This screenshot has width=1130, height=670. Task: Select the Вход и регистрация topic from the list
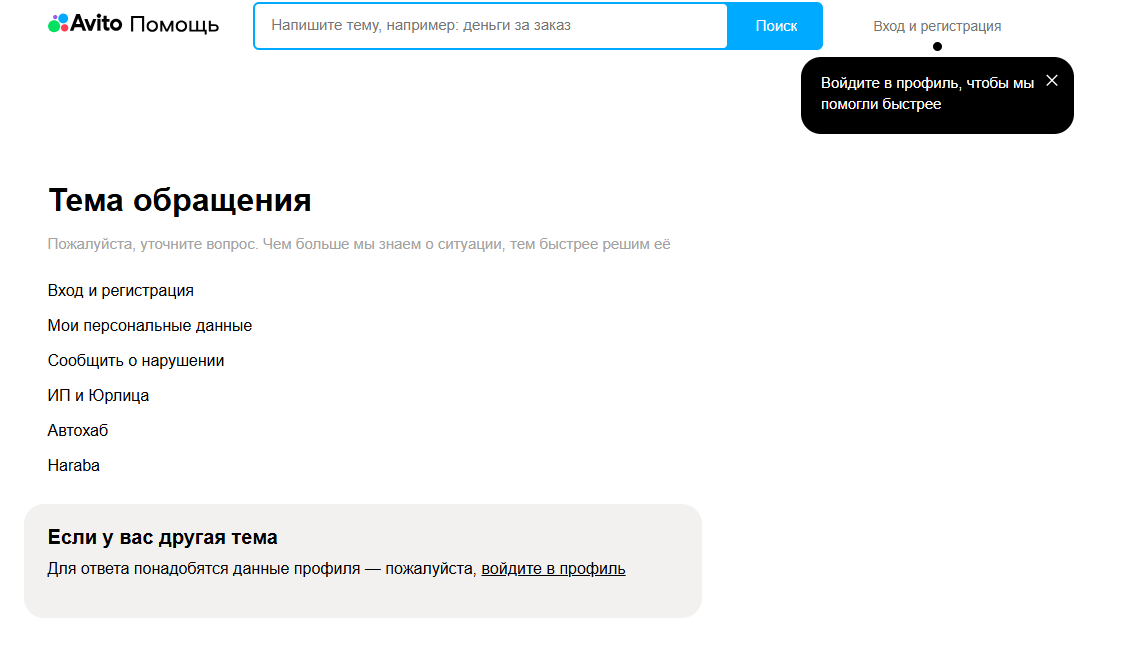120,291
